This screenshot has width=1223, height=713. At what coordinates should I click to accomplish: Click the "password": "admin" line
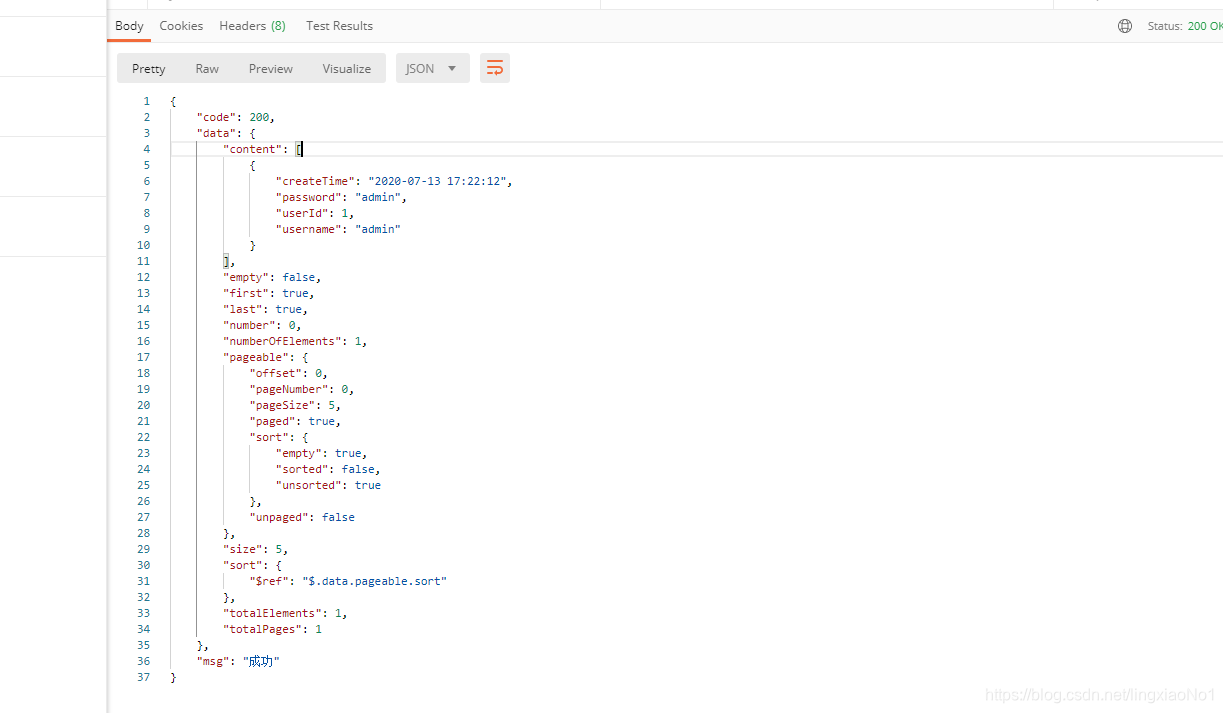point(341,197)
